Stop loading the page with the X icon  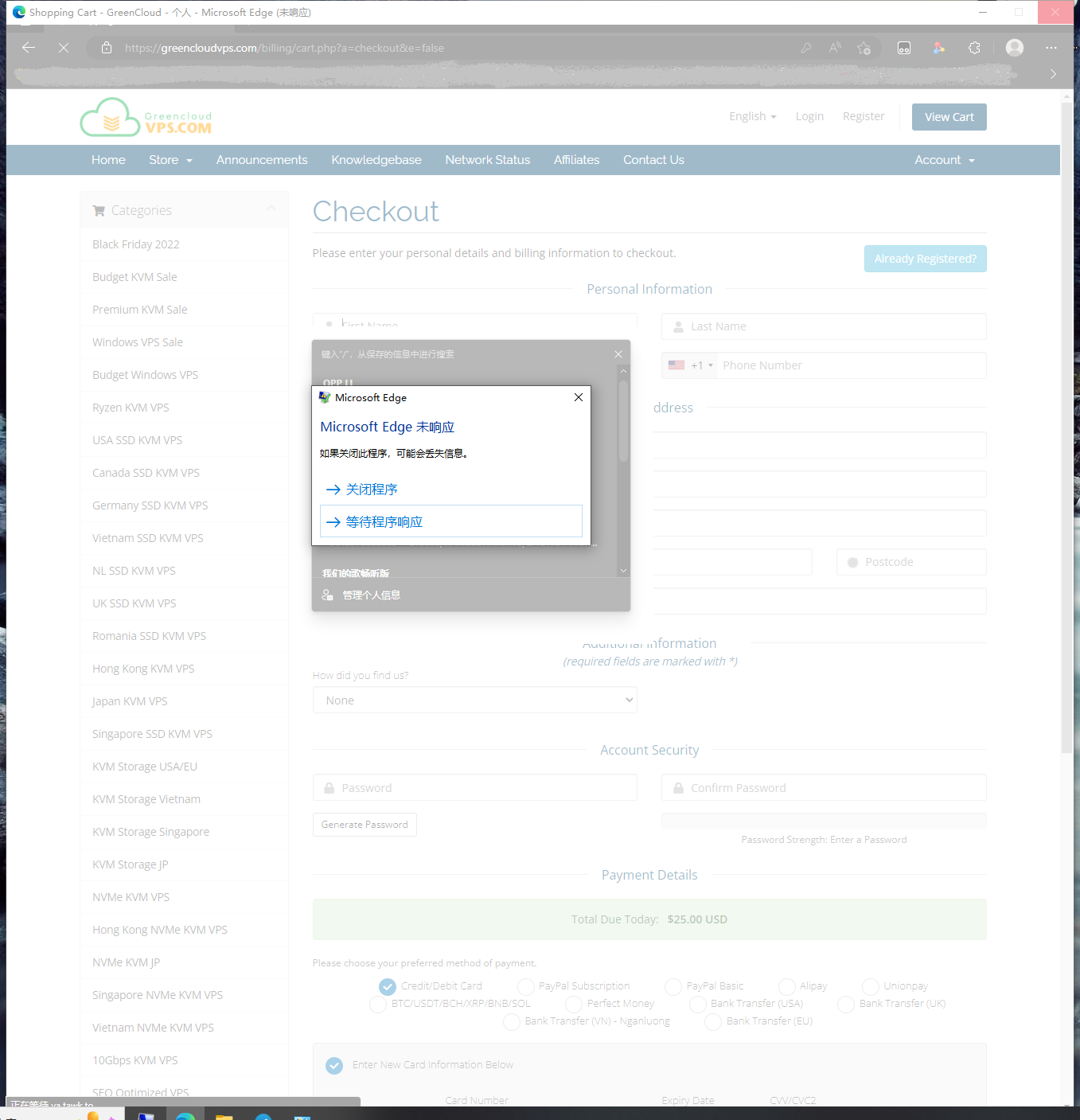(x=64, y=48)
